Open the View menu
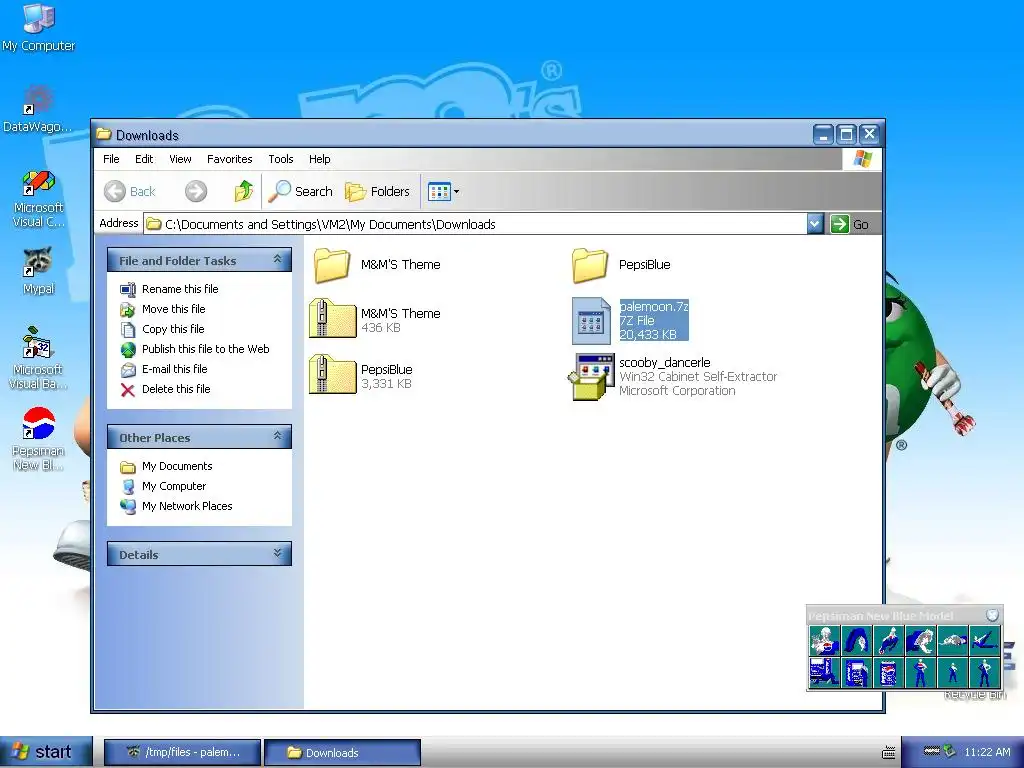 (180, 159)
